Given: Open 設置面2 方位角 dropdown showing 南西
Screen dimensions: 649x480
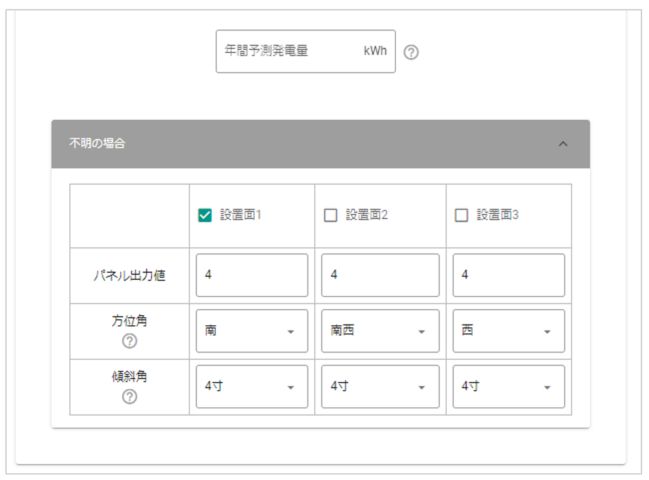Looking at the screenshot, I should (x=380, y=331).
